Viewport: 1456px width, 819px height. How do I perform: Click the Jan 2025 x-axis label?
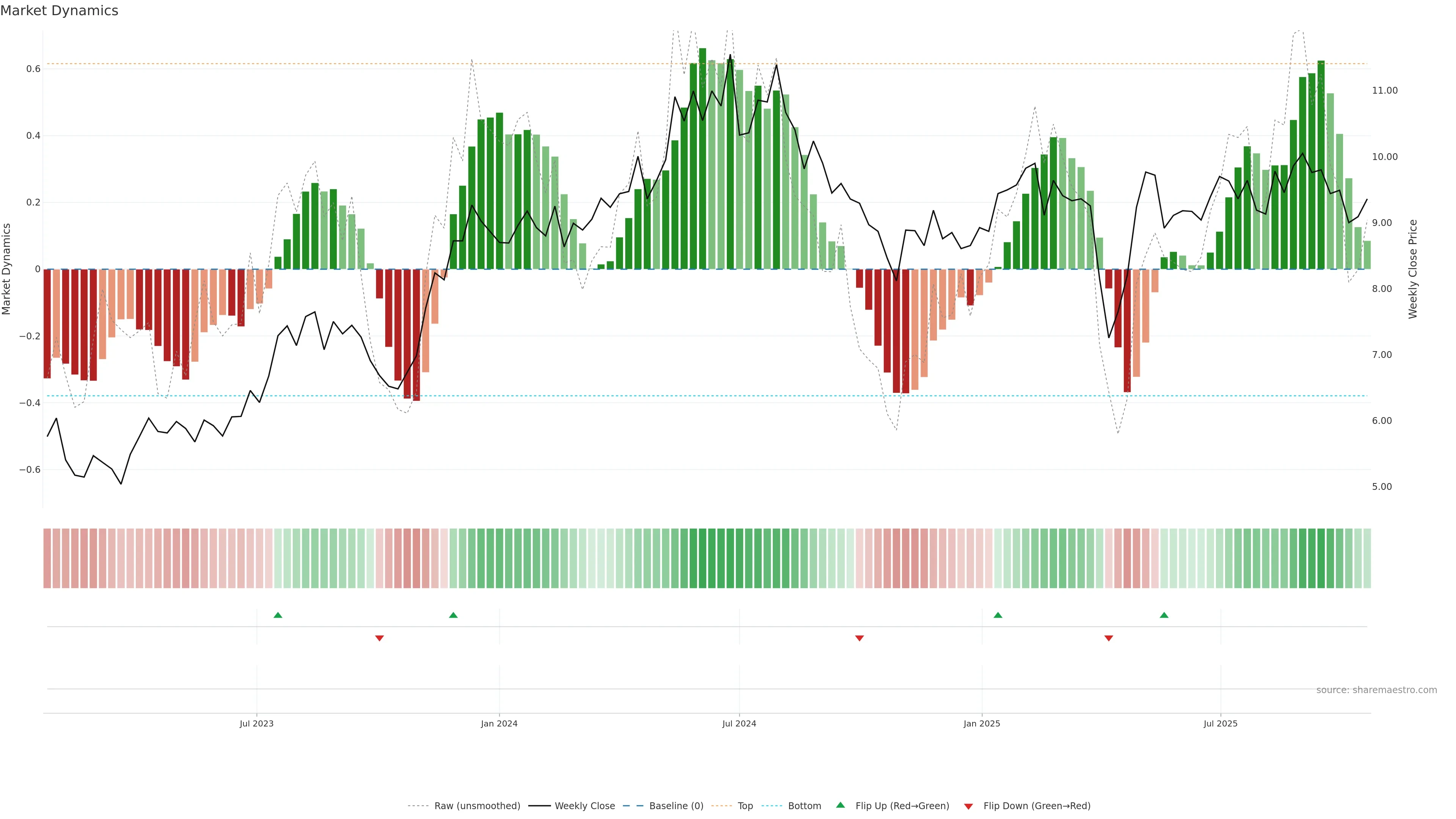[981, 723]
